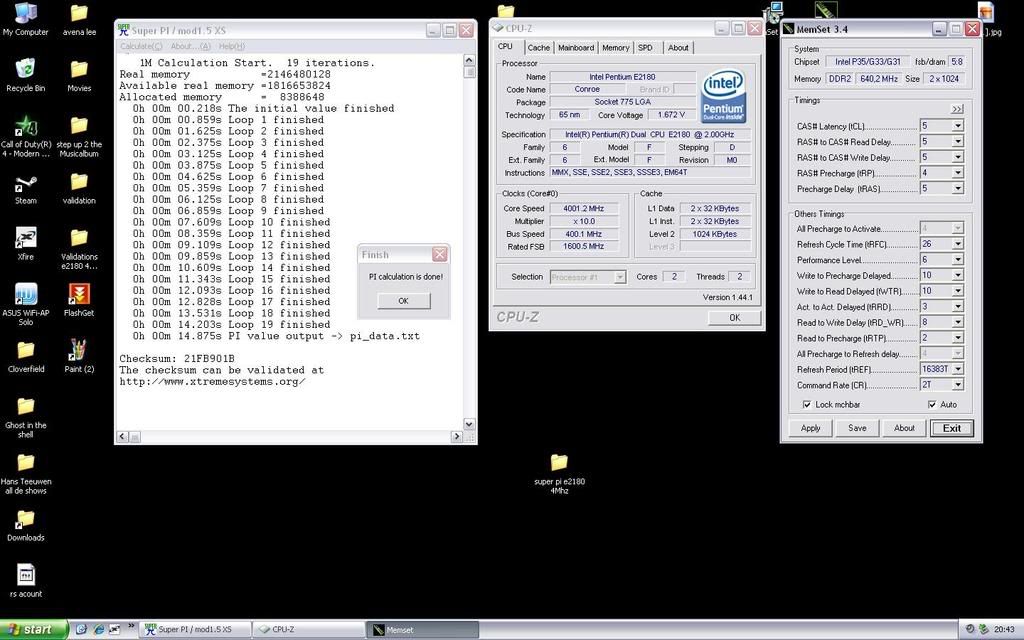The image size is (1024, 640).
Task: Toggle the Lock mchbar checkbox
Action: point(807,405)
